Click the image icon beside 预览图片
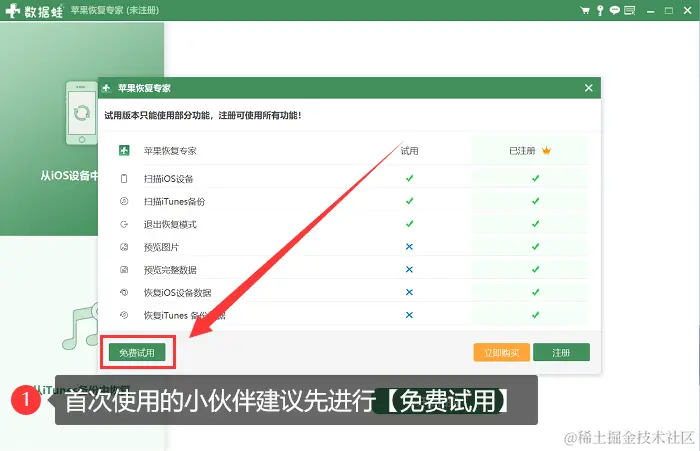The image size is (700, 451). coord(124,247)
